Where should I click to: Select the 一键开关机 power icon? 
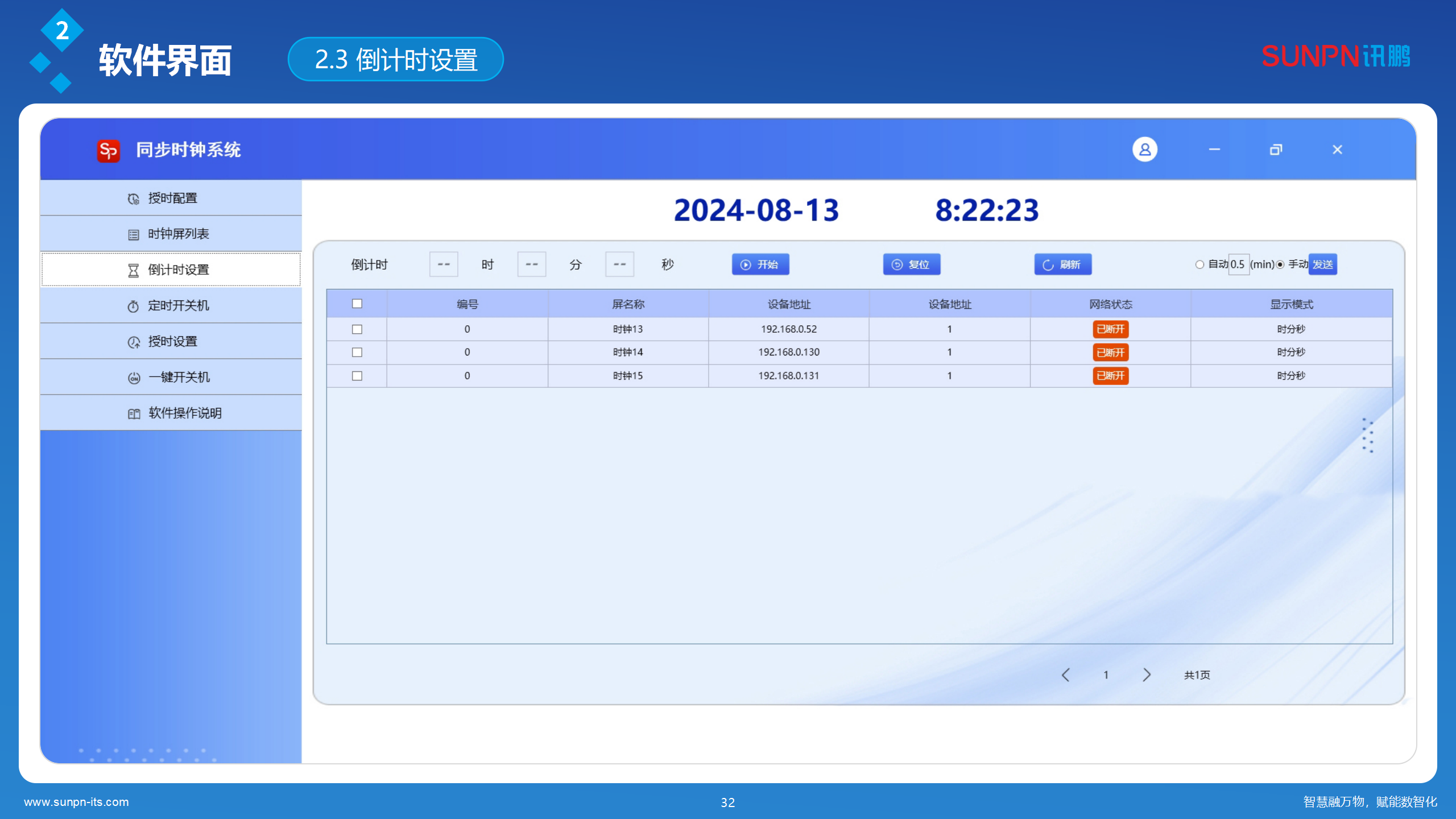coord(133,377)
